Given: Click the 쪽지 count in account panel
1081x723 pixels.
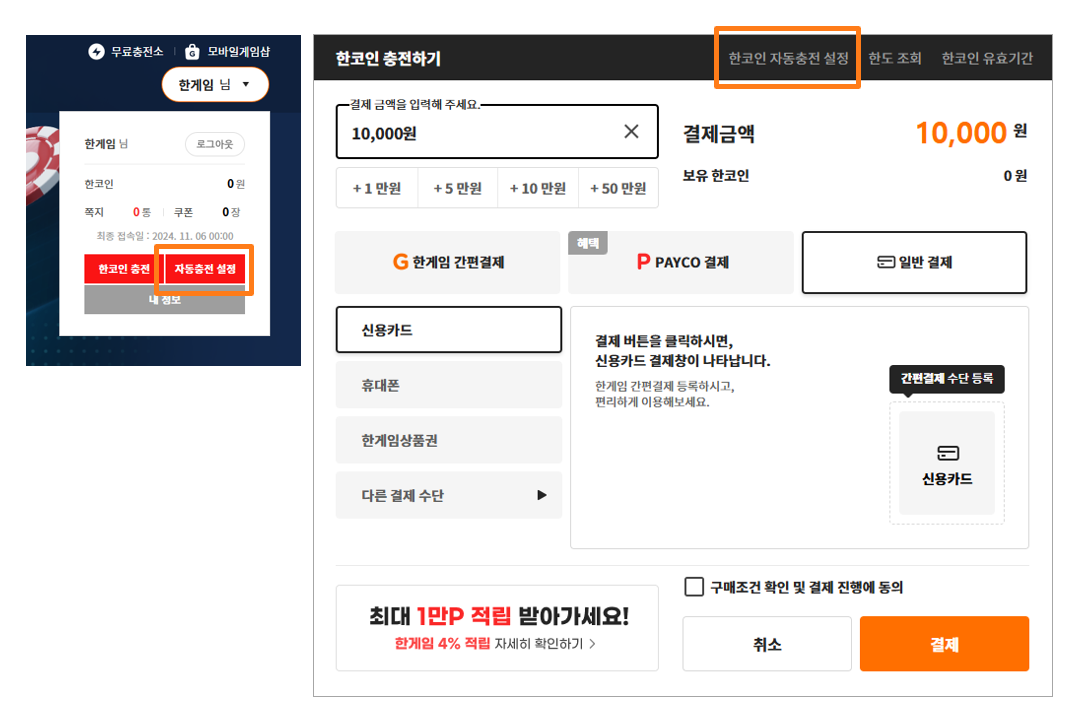Looking at the screenshot, I should point(141,212).
